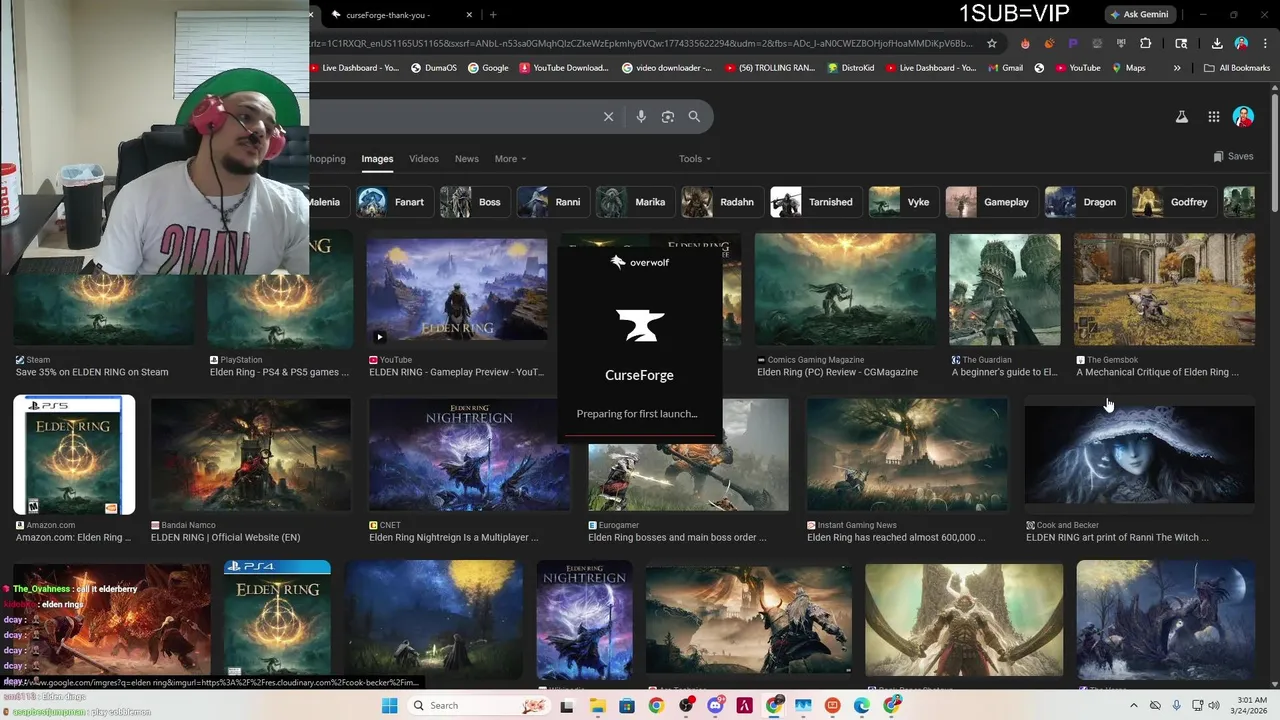Bookmark this page with the star icon
The width and height of the screenshot is (1280, 720).
click(992, 43)
